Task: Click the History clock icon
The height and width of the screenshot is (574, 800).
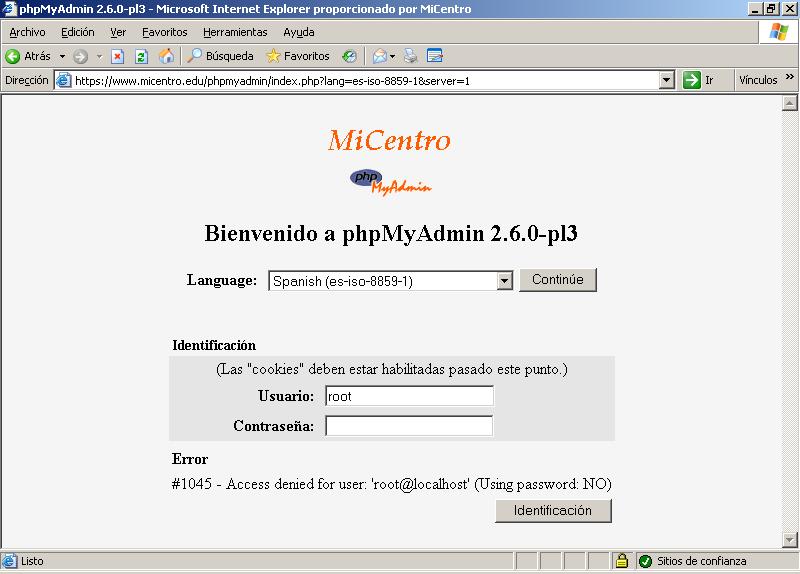Action: tap(349, 56)
